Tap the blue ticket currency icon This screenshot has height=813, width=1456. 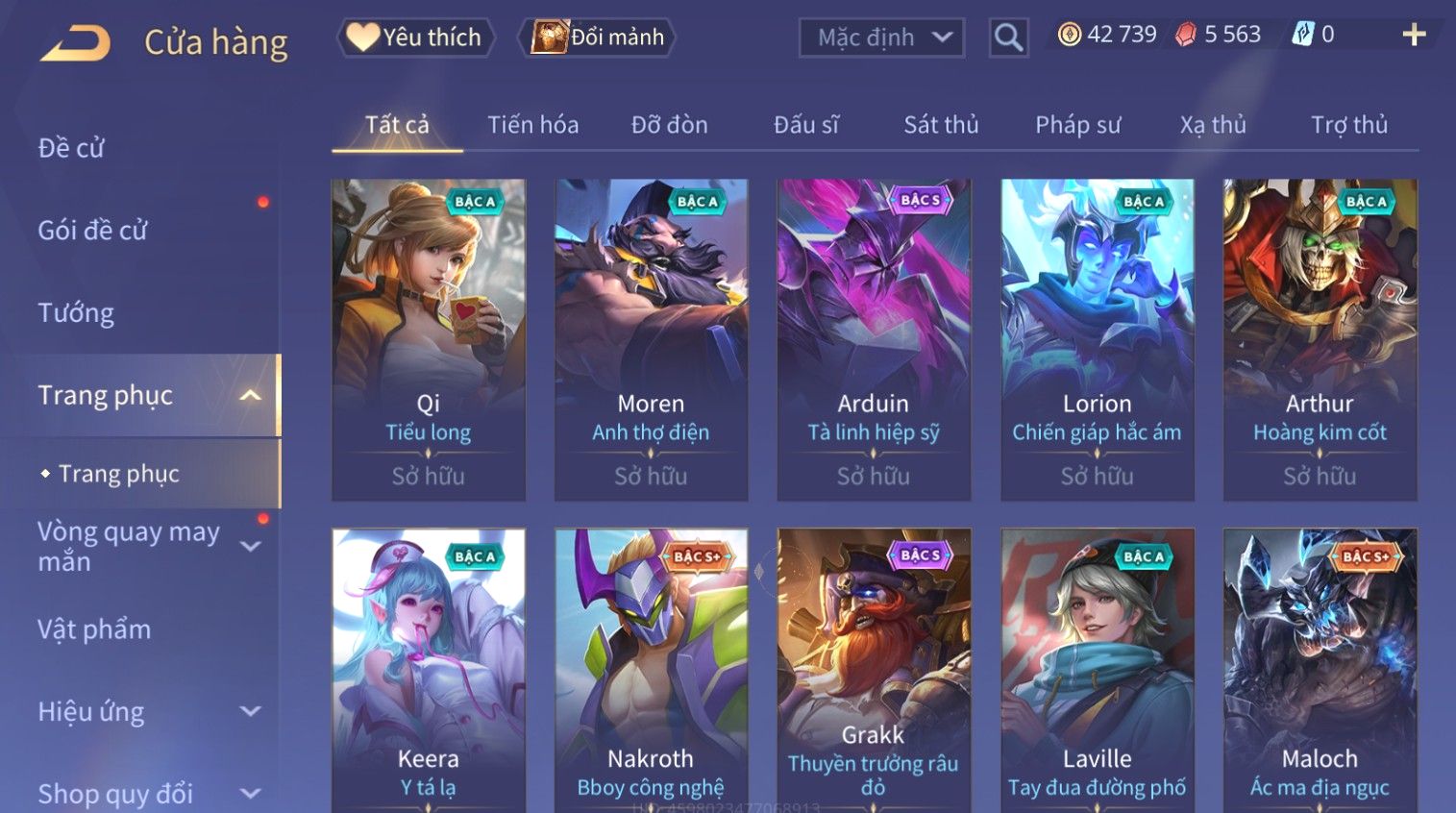tap(1302, 35)
